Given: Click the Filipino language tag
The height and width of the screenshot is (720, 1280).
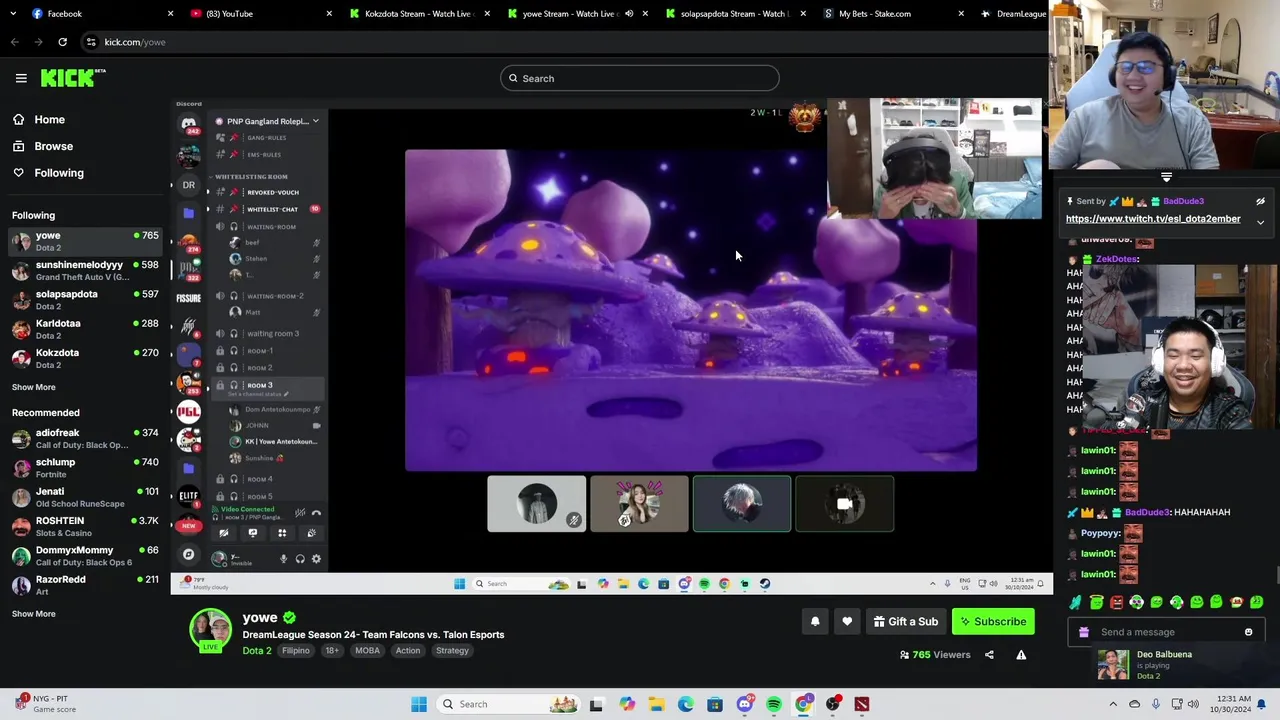Looking at the screenshot, I should click(296, 651).
